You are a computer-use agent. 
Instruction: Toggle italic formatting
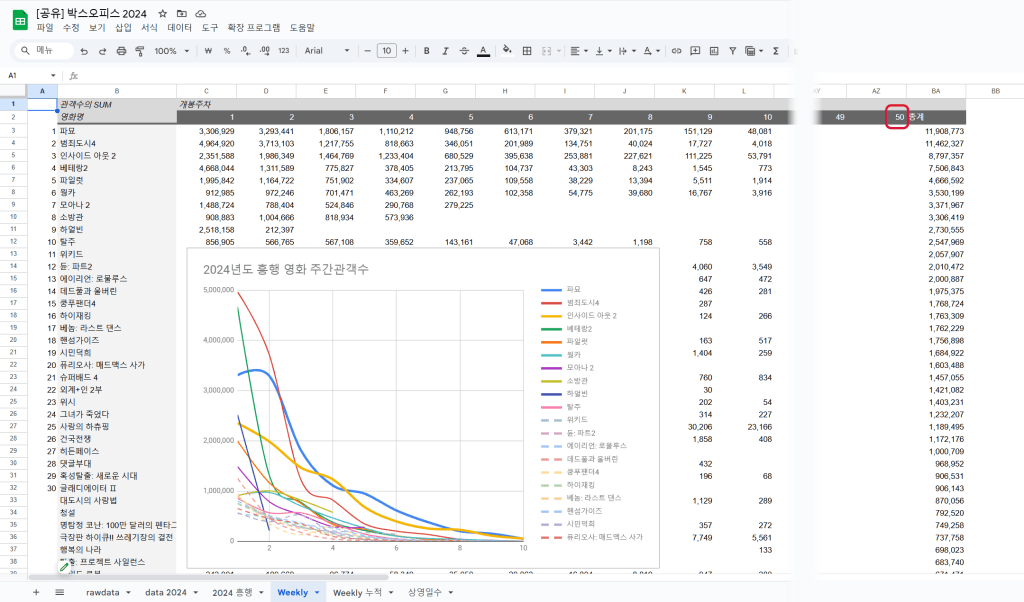tap(445, 50)
